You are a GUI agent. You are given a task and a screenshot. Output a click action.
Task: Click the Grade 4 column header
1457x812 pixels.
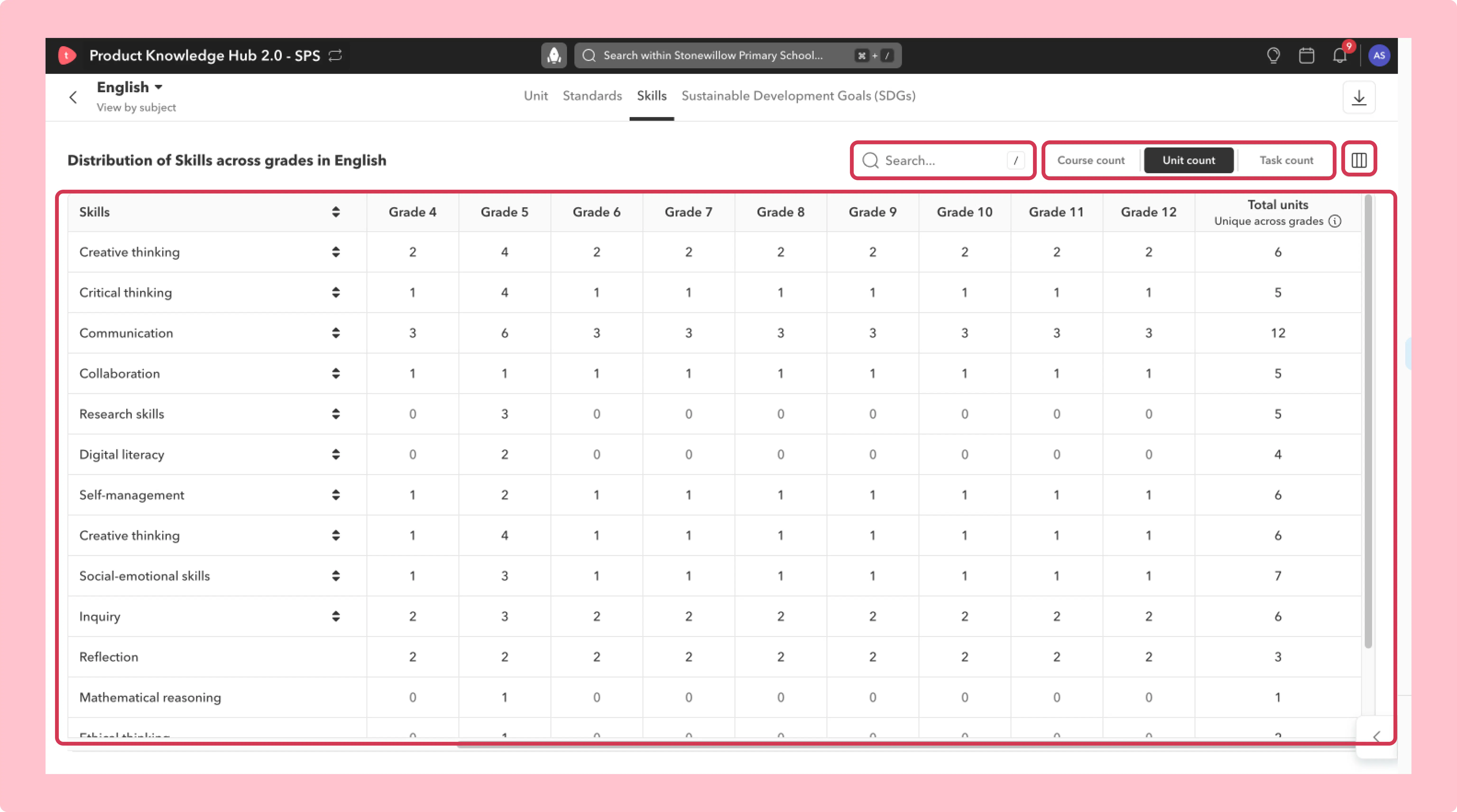click(412, 212)
